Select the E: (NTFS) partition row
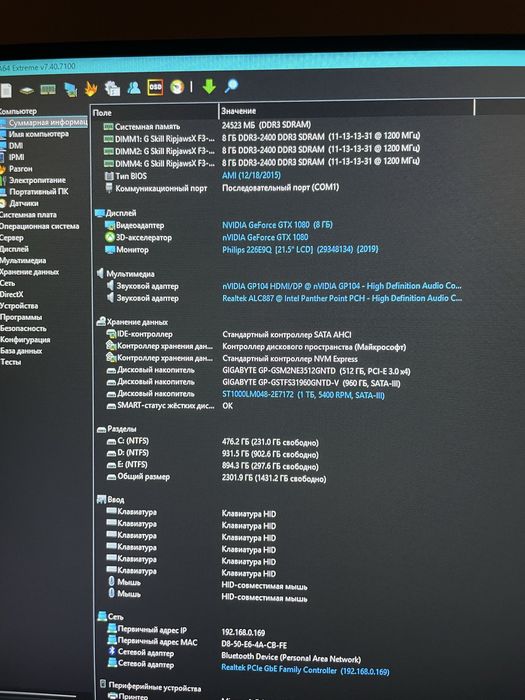 (212, 466)
